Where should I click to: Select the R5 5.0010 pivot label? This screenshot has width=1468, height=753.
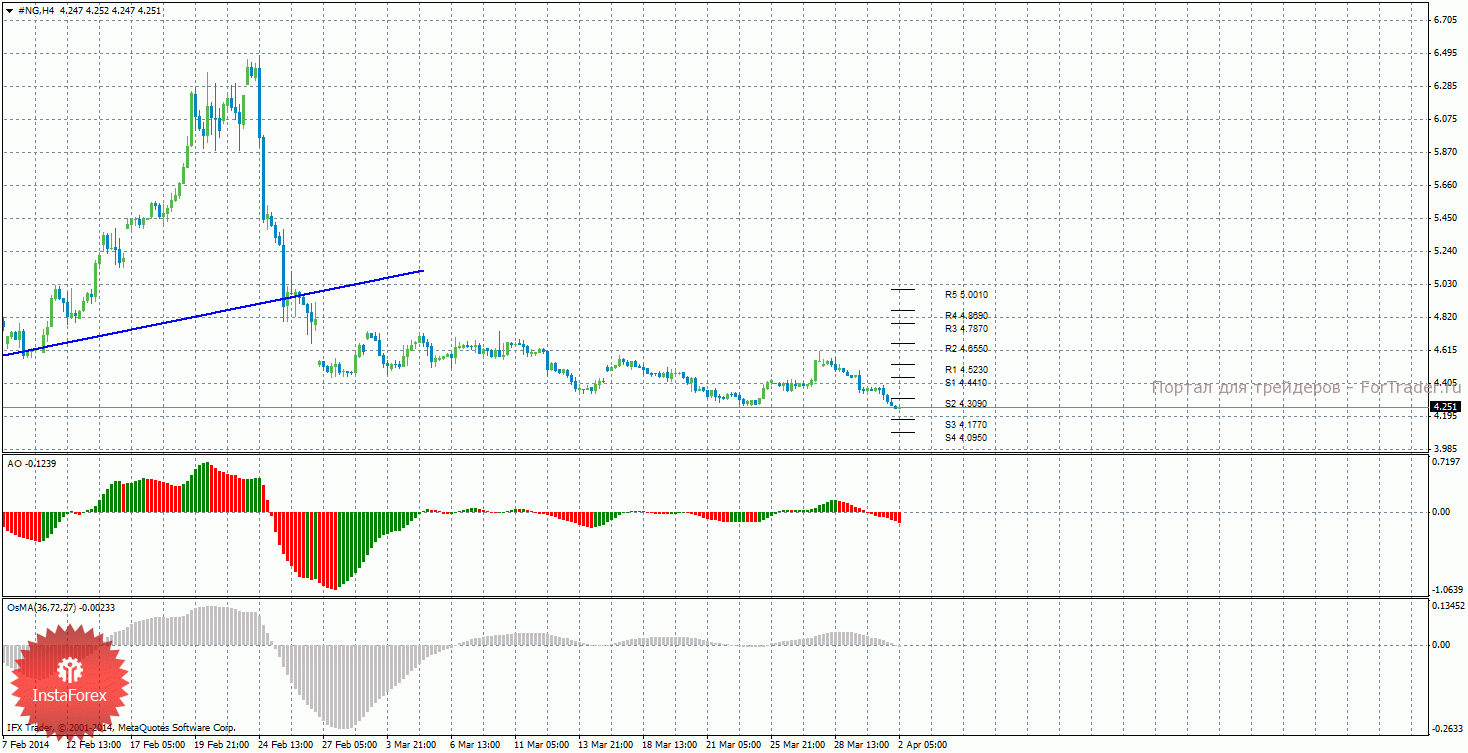tap(966, 295)
